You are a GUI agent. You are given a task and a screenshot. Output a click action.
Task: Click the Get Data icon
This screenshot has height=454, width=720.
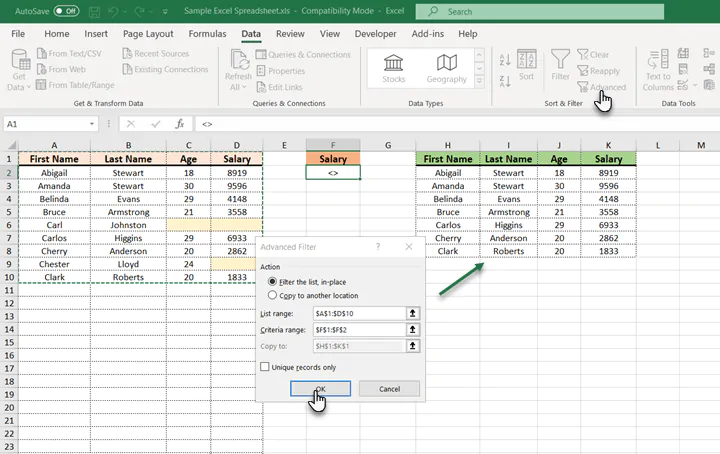(20, 60)
